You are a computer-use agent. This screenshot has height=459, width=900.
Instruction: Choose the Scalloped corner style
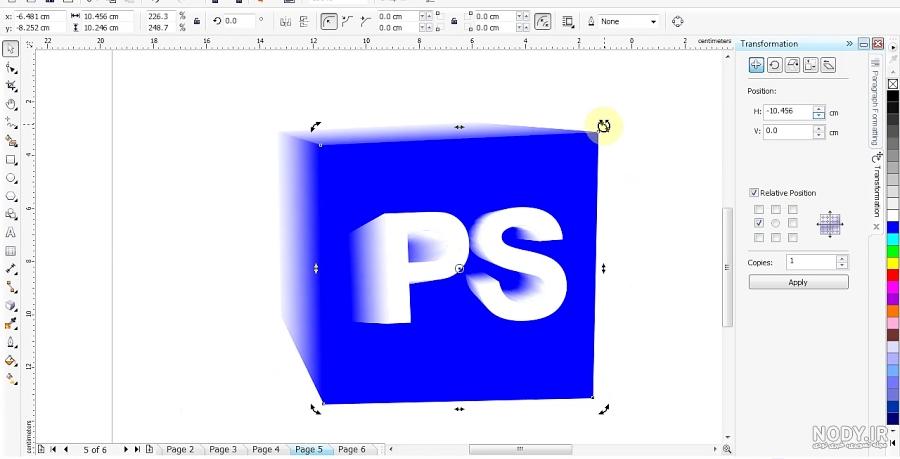pyautogui.click(x=347, y=22)
